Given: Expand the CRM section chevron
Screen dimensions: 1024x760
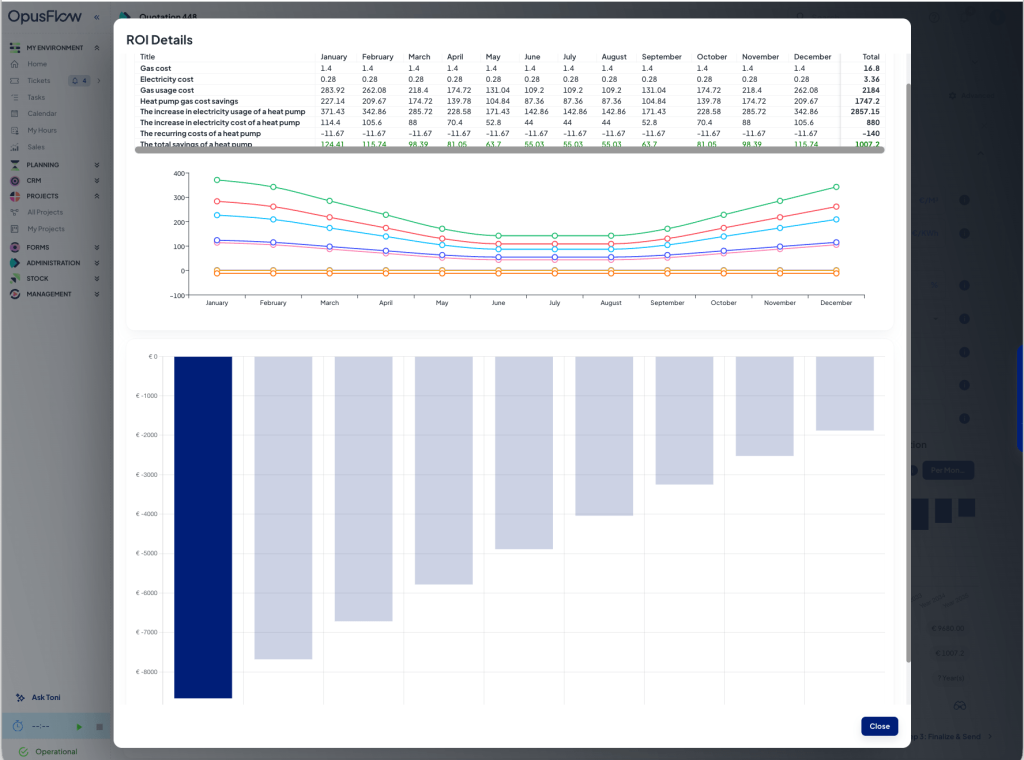Looking at the screenshot, I should point(97,181).
